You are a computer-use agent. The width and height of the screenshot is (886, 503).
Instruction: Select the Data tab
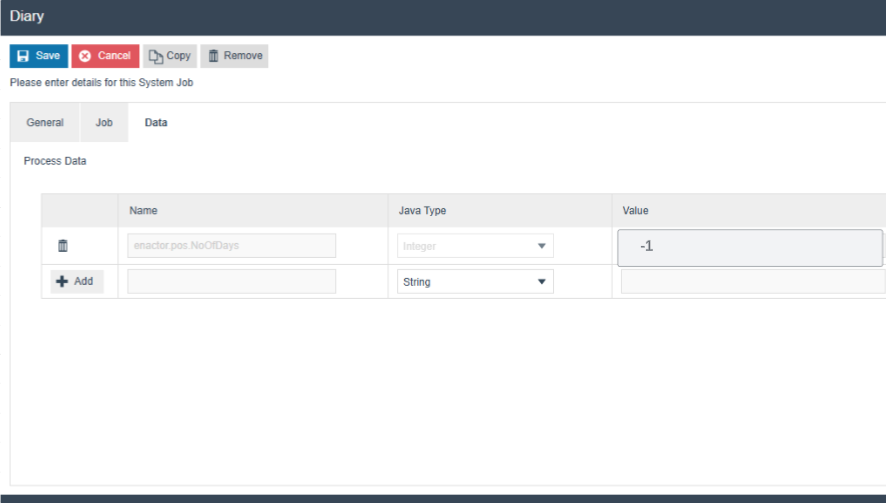156,123
